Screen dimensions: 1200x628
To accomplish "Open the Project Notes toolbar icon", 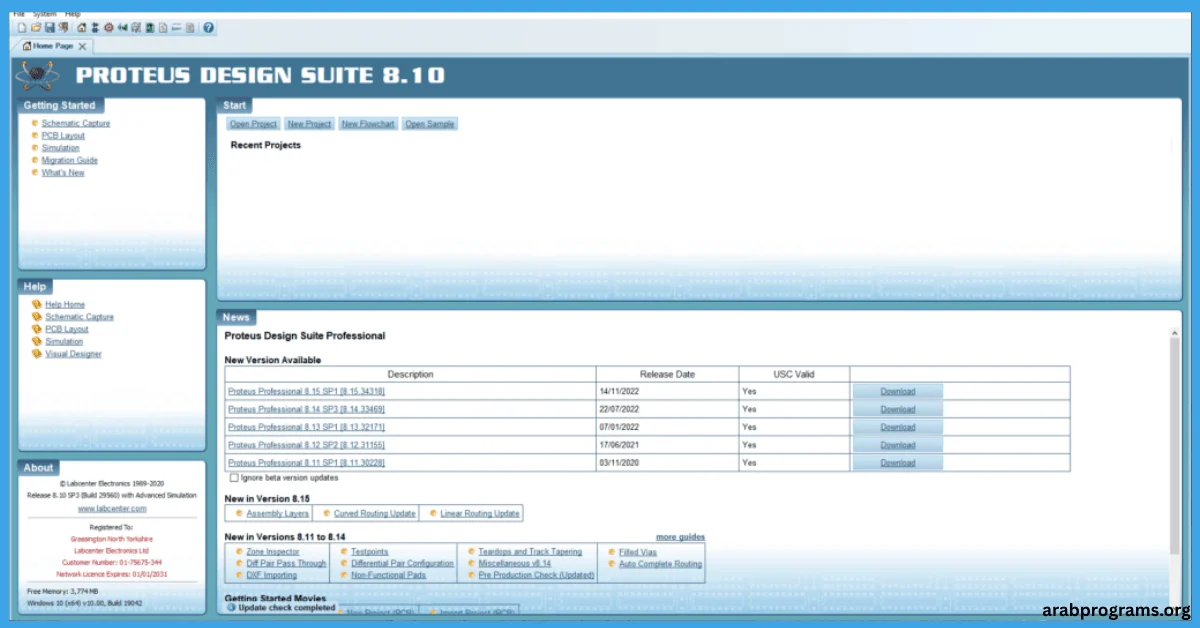I will coord(190,28).
